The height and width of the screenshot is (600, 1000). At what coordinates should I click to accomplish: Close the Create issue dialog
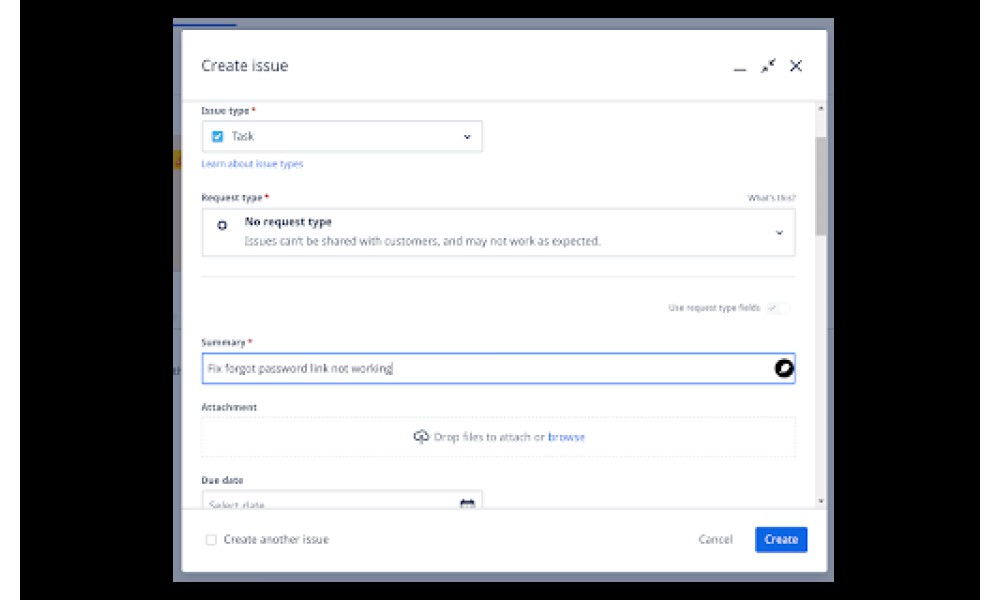click(795, 66)
